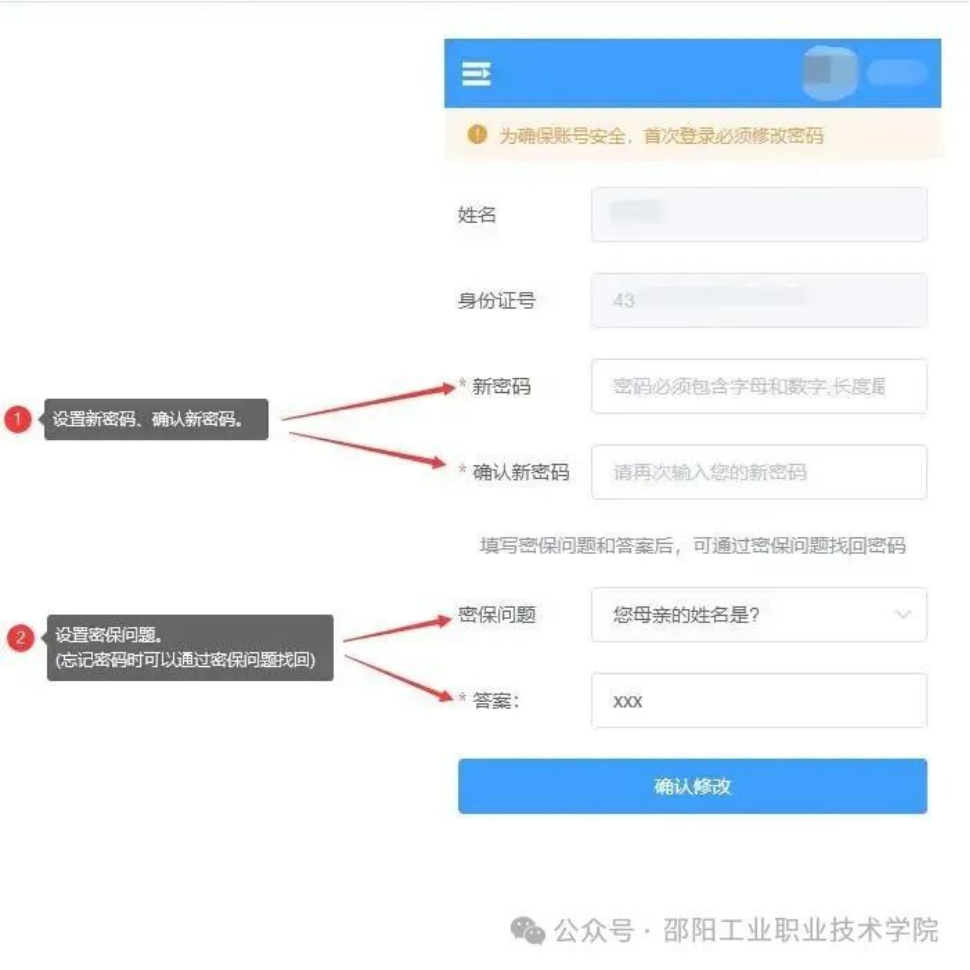Click the orange warning icon in the notice bar
Viewport: 970px width, 970px height.
coord(477,134)
